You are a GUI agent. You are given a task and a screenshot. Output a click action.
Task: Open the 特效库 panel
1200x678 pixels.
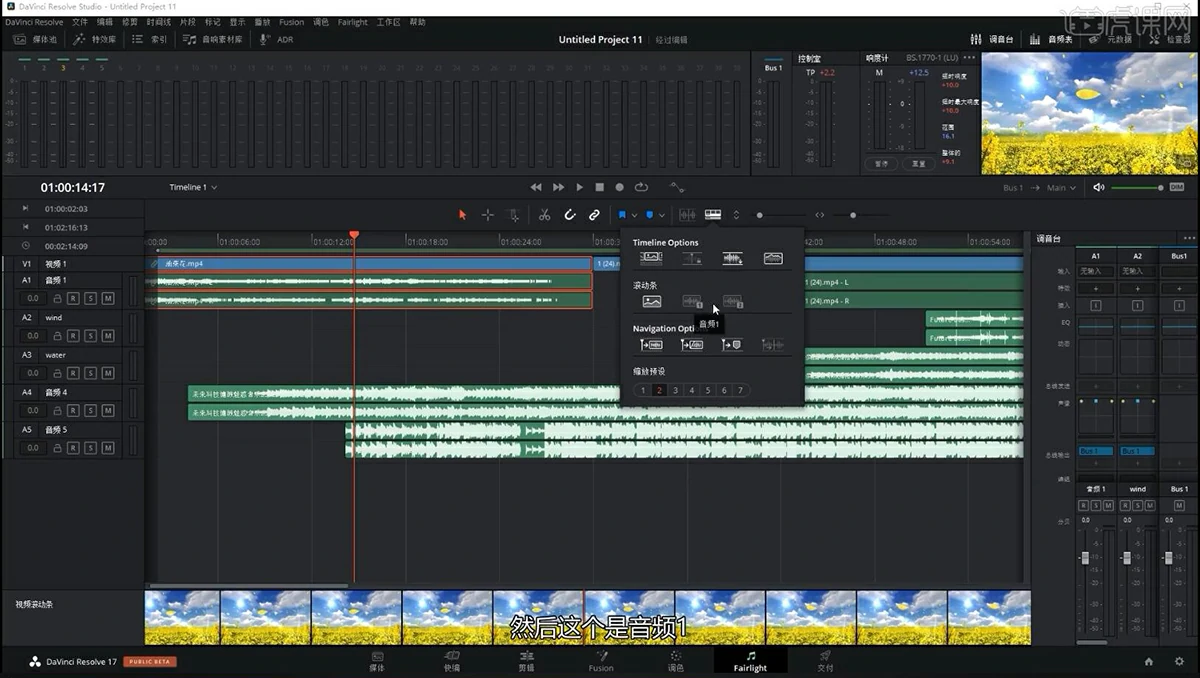pos(94,39)
